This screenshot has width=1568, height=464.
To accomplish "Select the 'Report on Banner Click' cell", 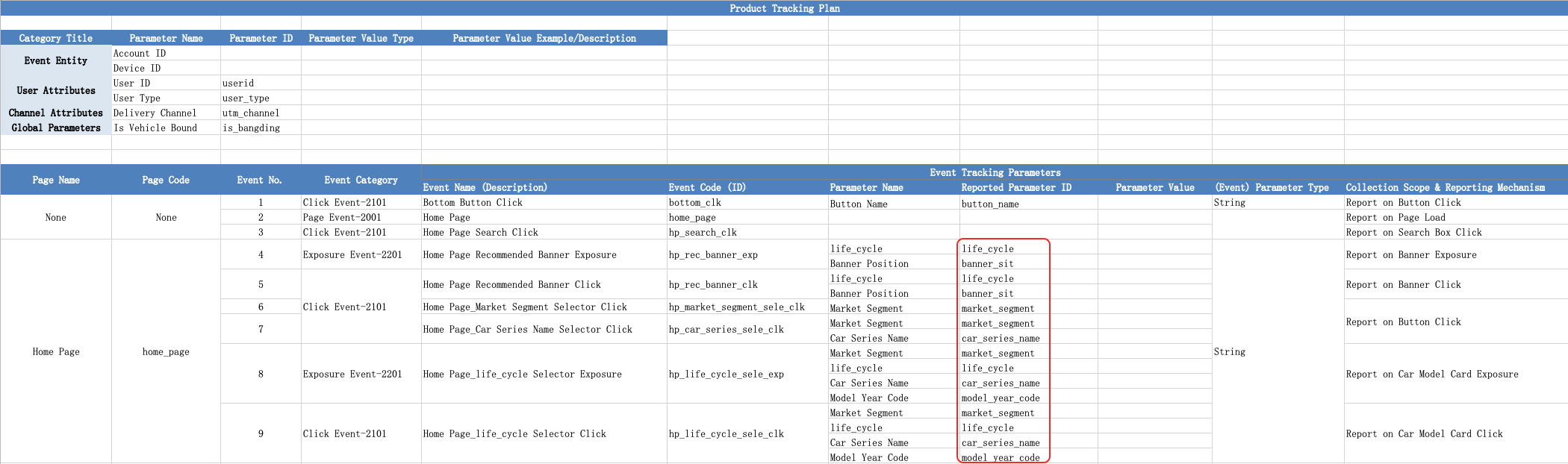I will point(1456,284).
